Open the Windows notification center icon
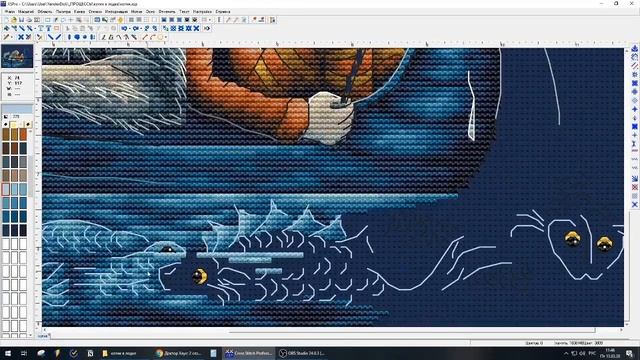The image size is (640, 360). [630, 353]
